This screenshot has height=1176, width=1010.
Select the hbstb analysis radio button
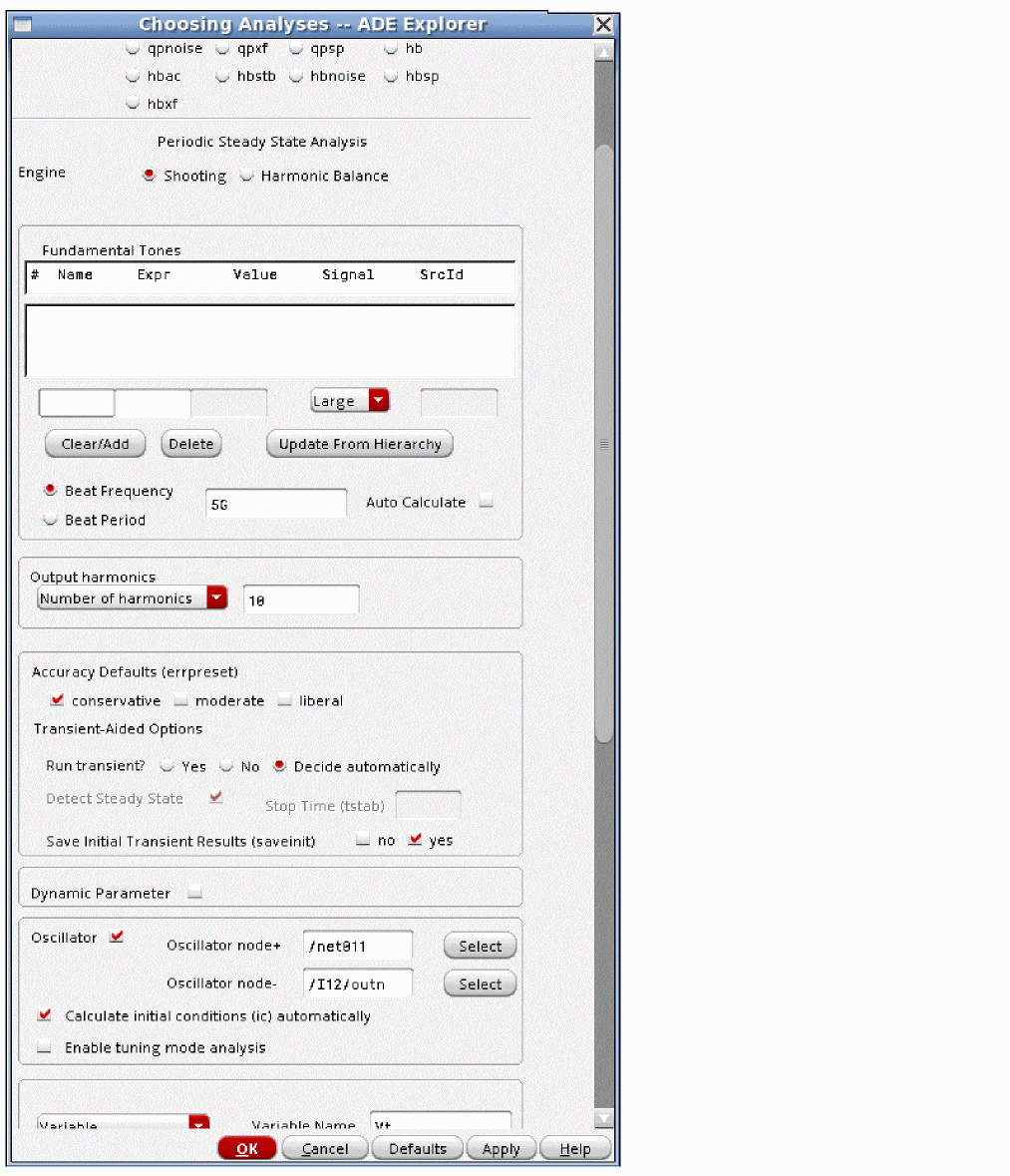[x=222, y=77]
